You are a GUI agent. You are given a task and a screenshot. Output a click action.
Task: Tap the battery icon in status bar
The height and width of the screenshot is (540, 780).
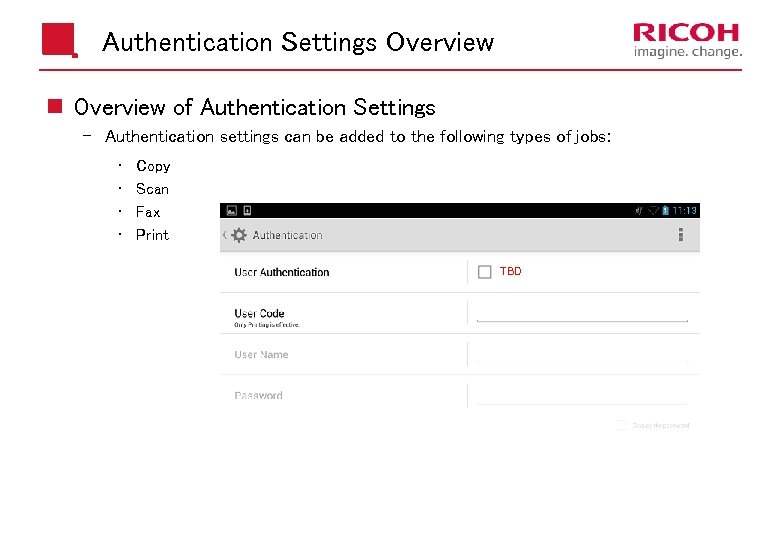tap(666, 210)
